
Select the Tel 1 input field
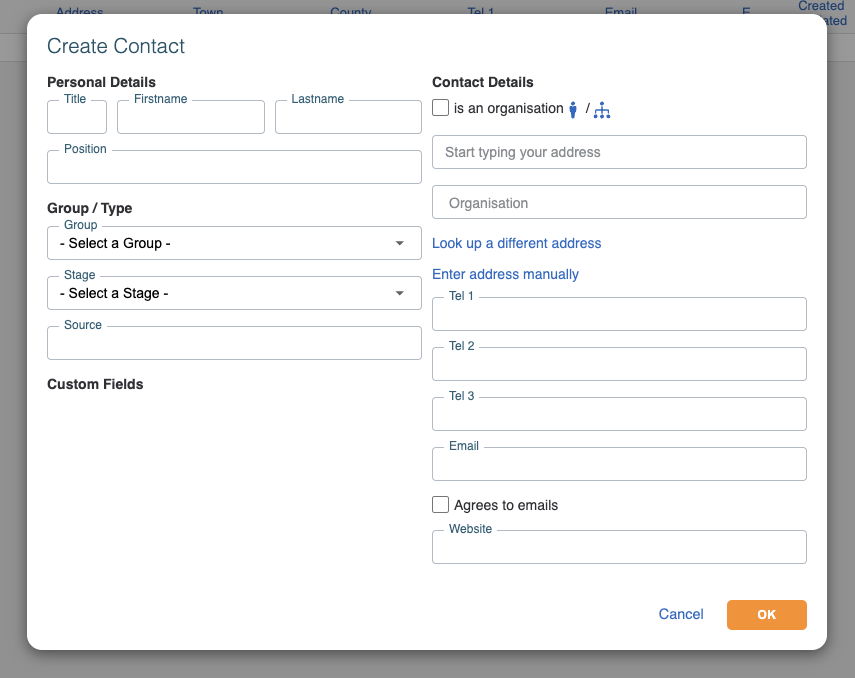[619, 315]
